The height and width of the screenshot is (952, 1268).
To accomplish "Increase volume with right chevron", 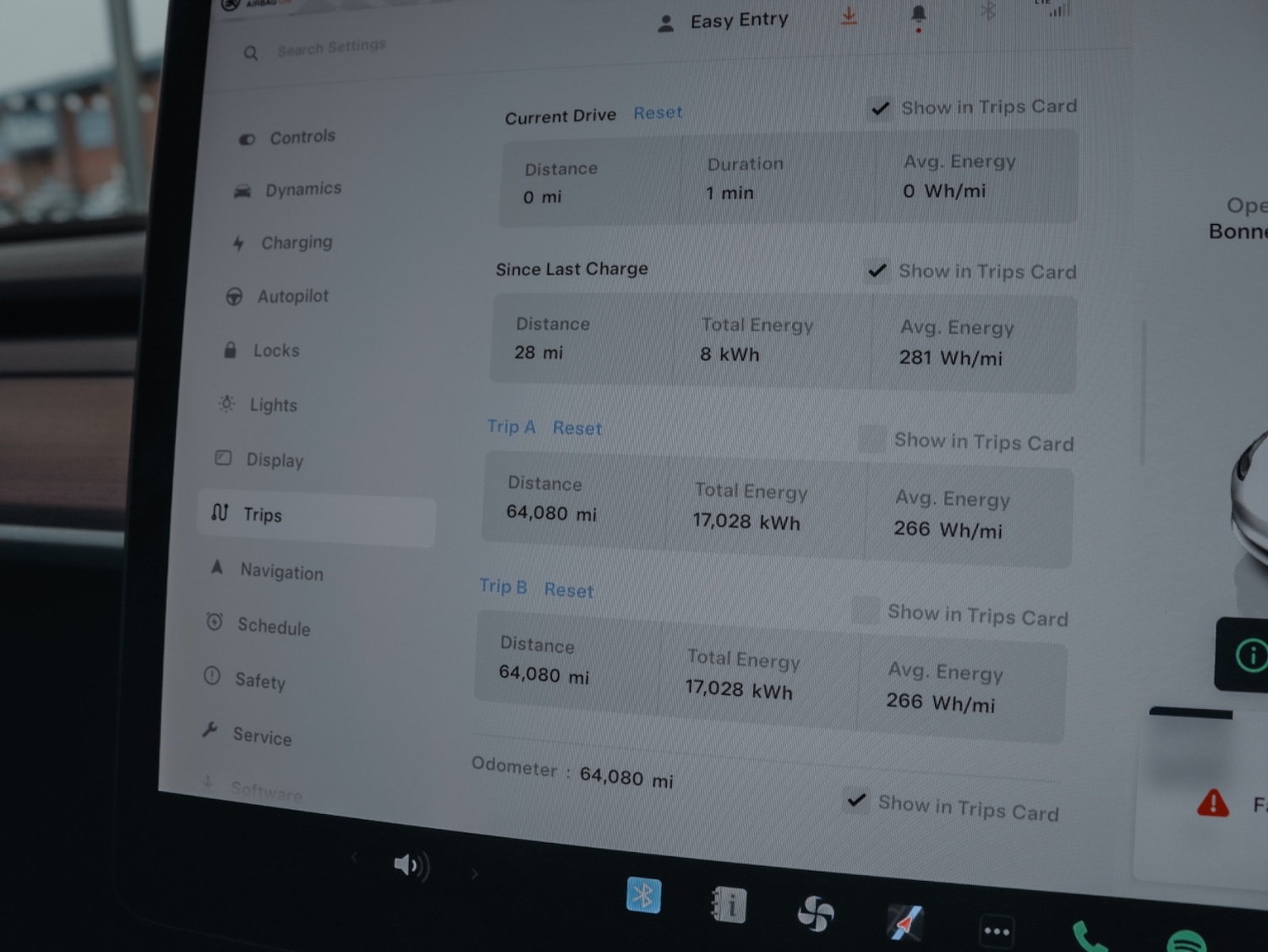I will pyautogui.click(x=474, y=873).
